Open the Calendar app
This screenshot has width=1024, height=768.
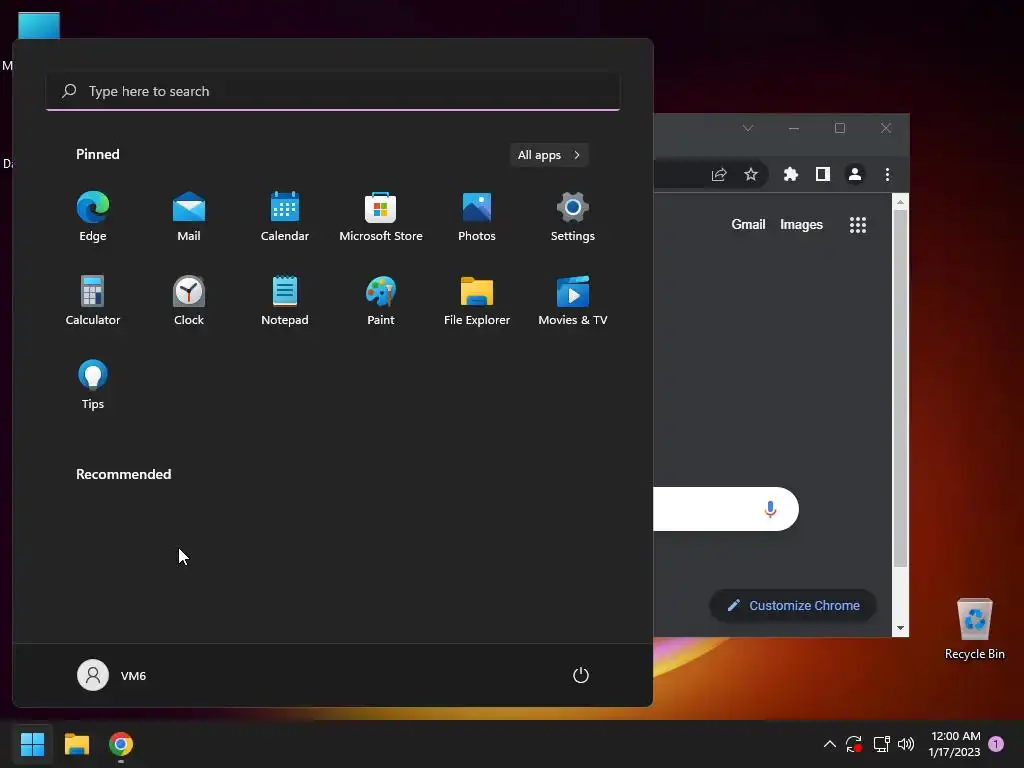(285, 216)
